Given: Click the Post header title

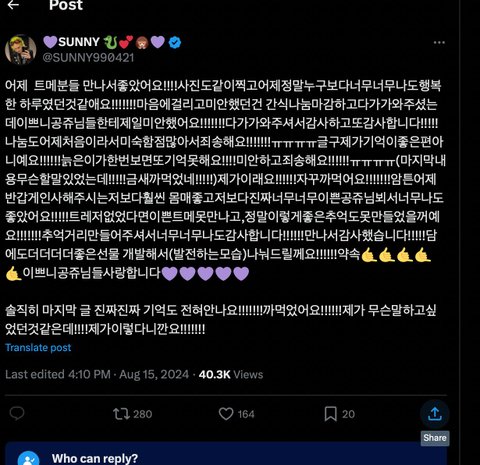Looking at the screenshot, I should 66,5.
